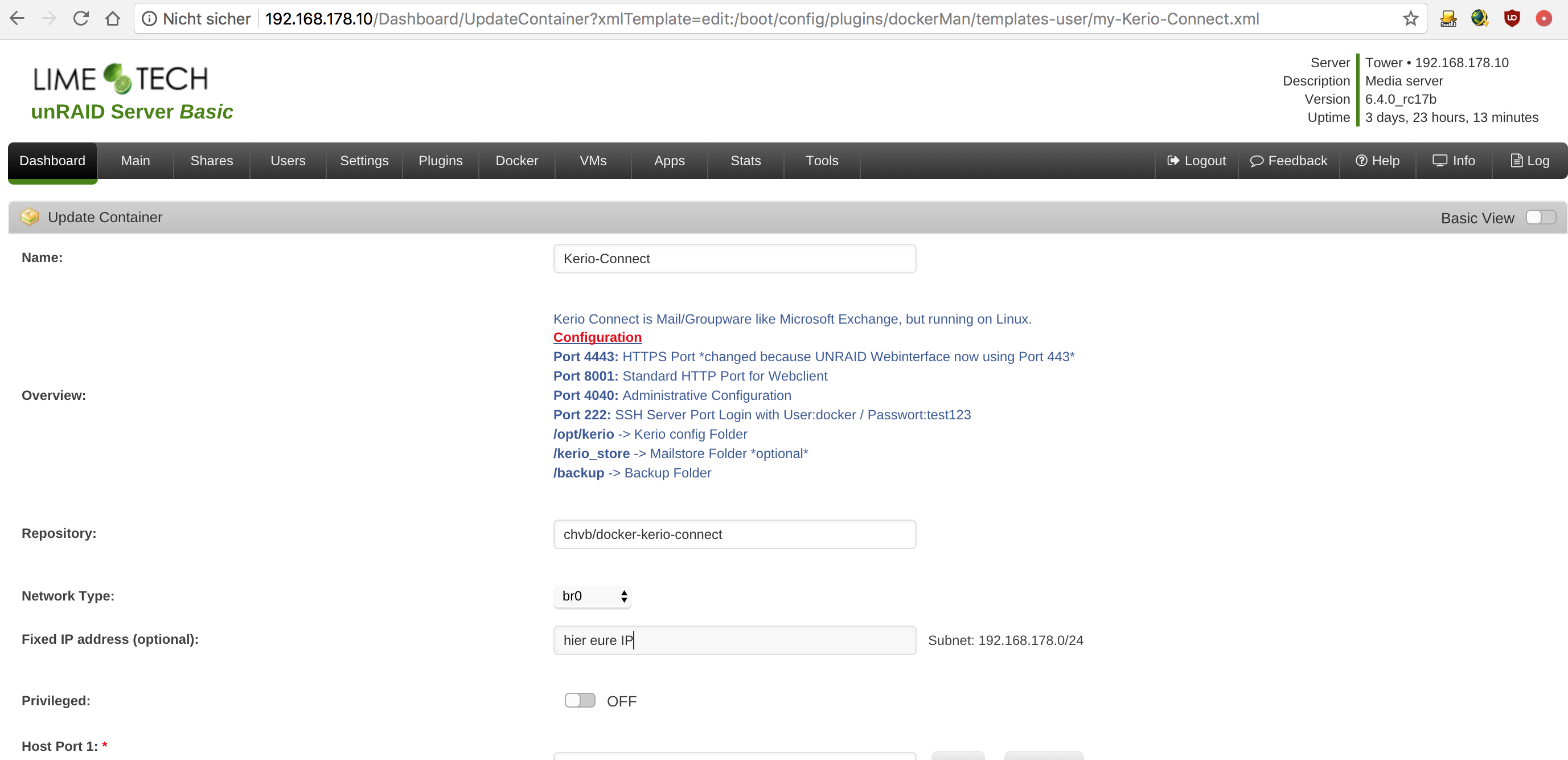Go to the Apps tab
1568x760 pixels.
tap(670, 161)
